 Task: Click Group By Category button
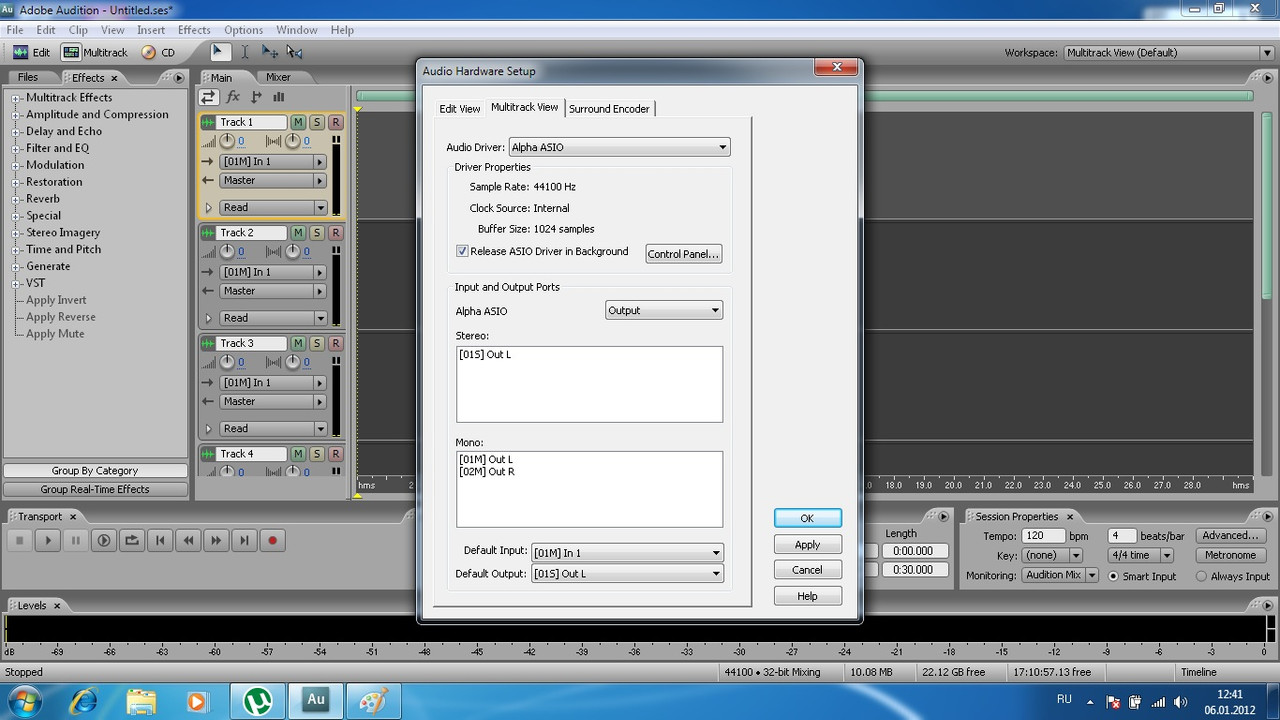coord(95,471)
